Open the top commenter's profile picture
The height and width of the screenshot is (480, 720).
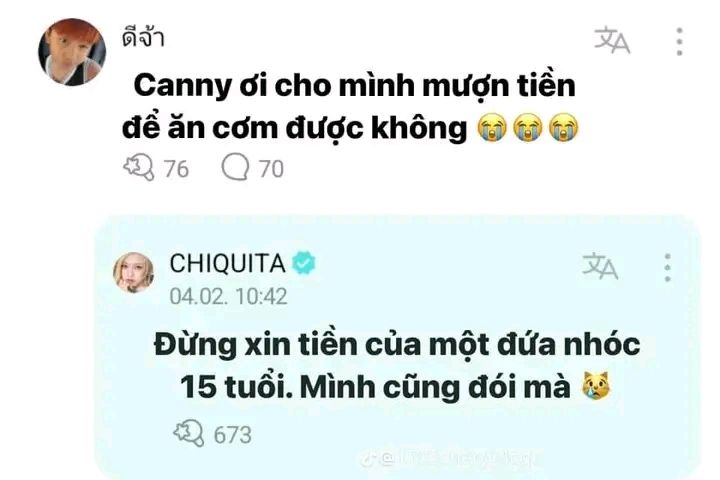point(72,52)
